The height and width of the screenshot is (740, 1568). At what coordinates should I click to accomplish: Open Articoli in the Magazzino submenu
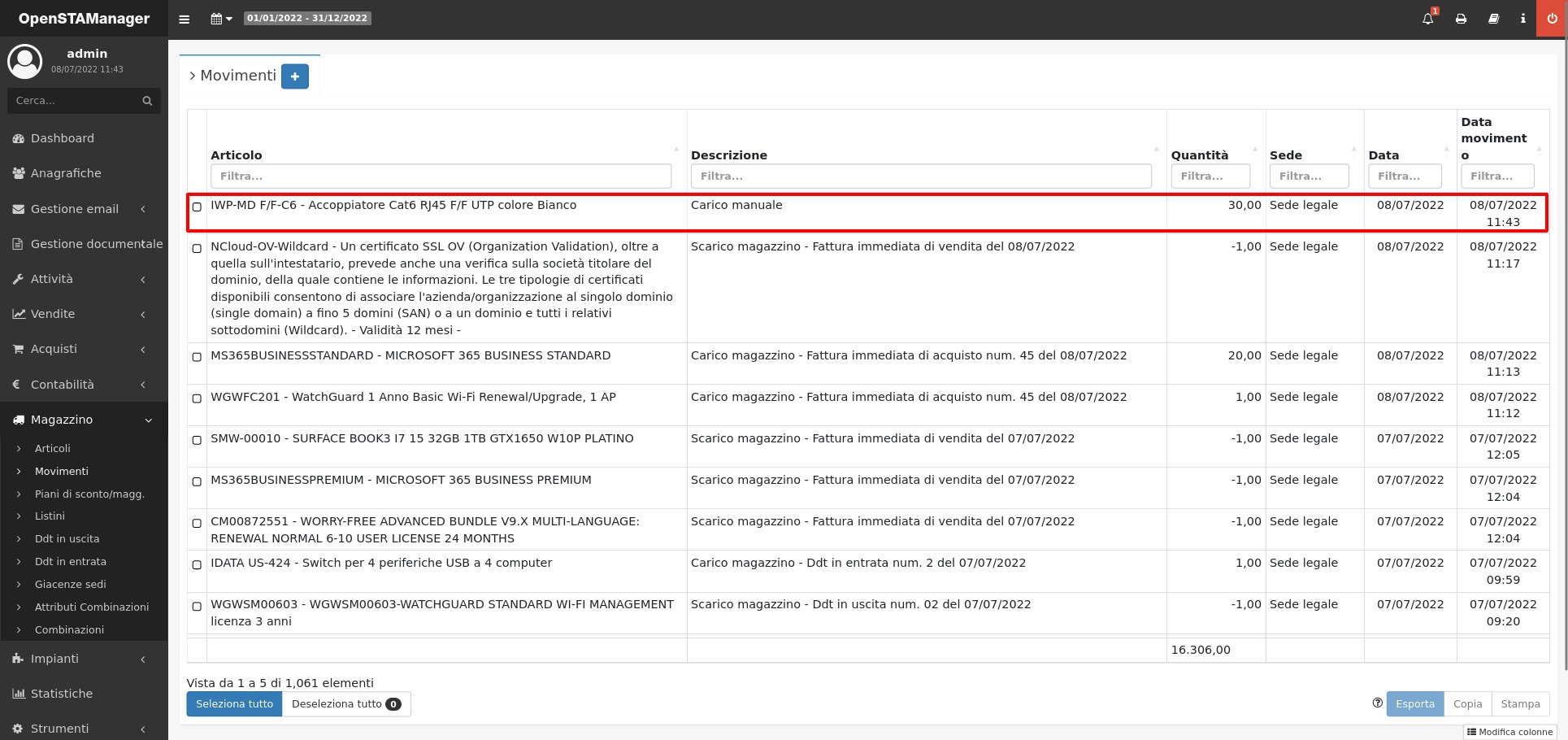pyautogui.click(x=53, y=448)
